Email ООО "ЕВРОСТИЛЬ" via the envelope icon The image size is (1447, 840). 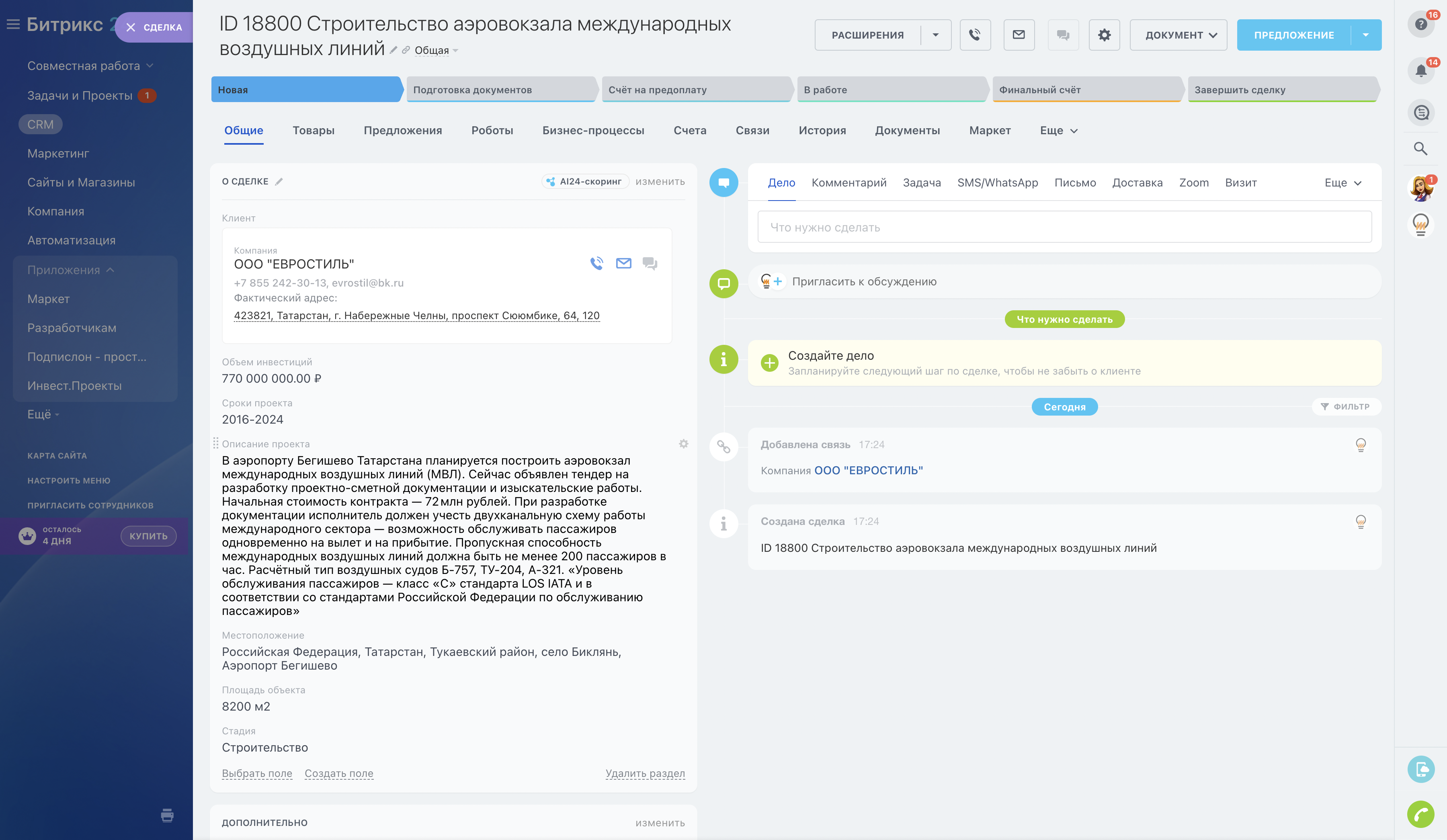tap(623, 264)
